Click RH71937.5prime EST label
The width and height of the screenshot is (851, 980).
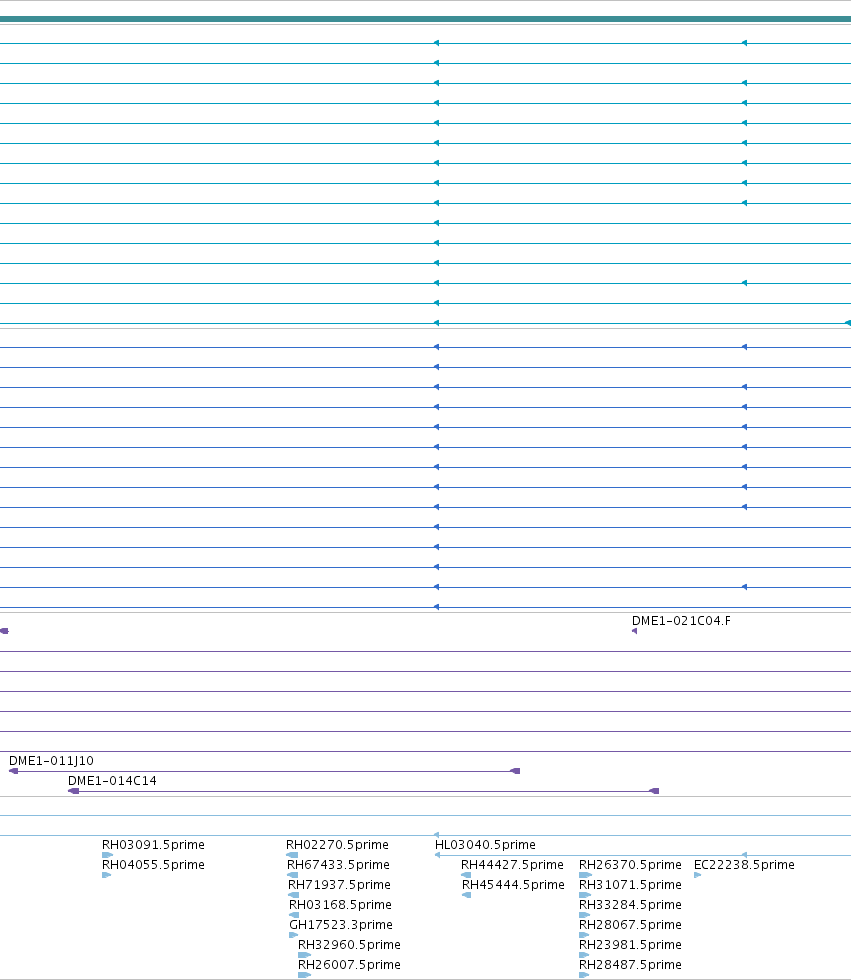click(x=339, y=884)
